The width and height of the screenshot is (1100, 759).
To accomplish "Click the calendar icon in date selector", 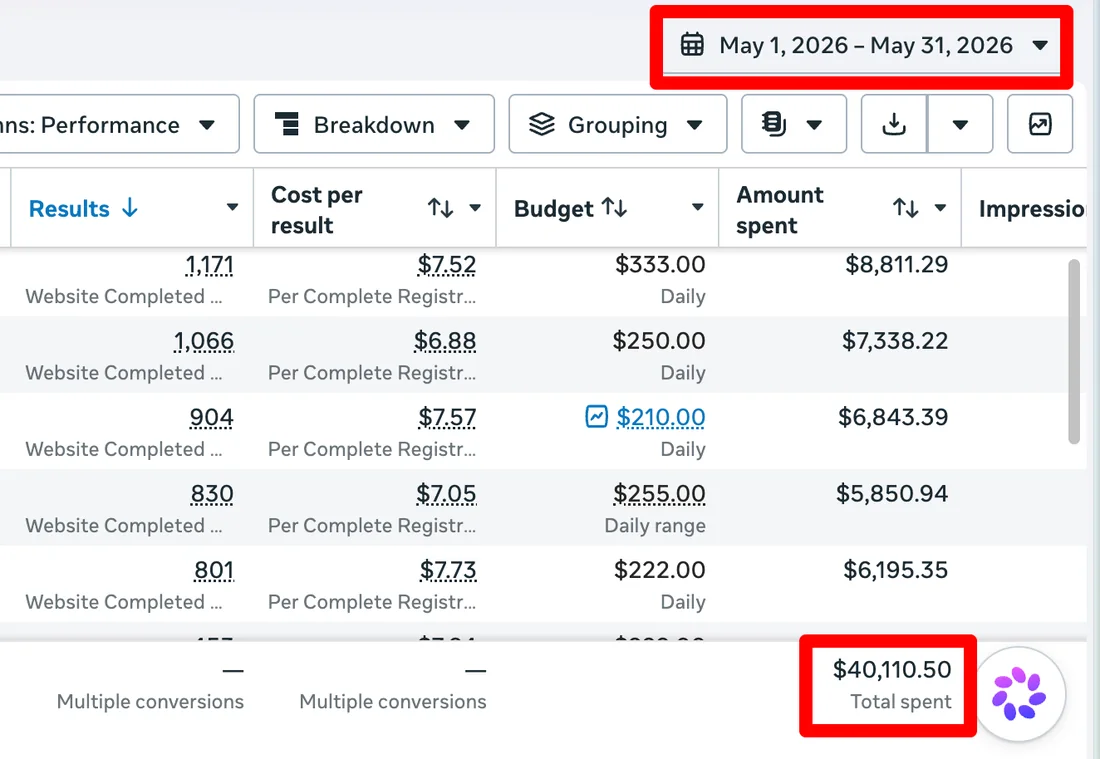I will [692, 45].
